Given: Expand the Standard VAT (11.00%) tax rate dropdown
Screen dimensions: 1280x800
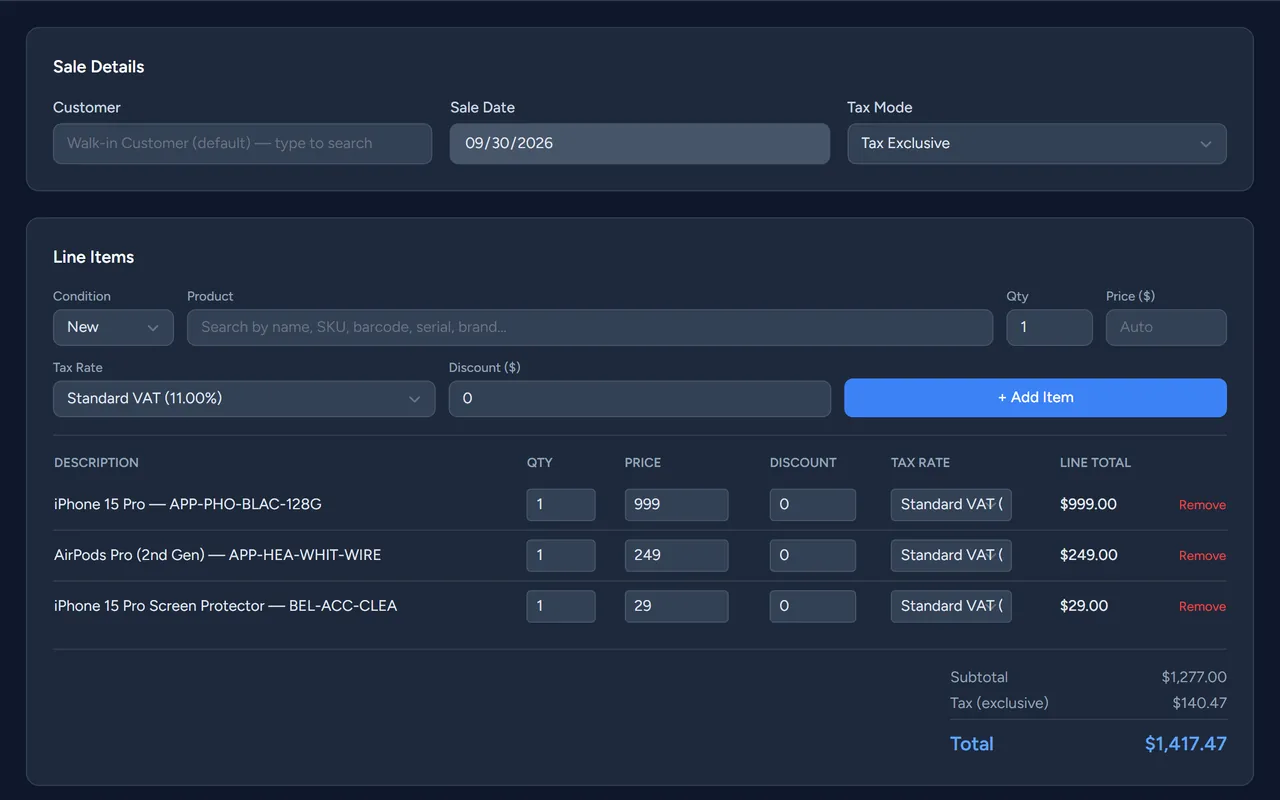Looking at the screenshot, I should point(244,398).
